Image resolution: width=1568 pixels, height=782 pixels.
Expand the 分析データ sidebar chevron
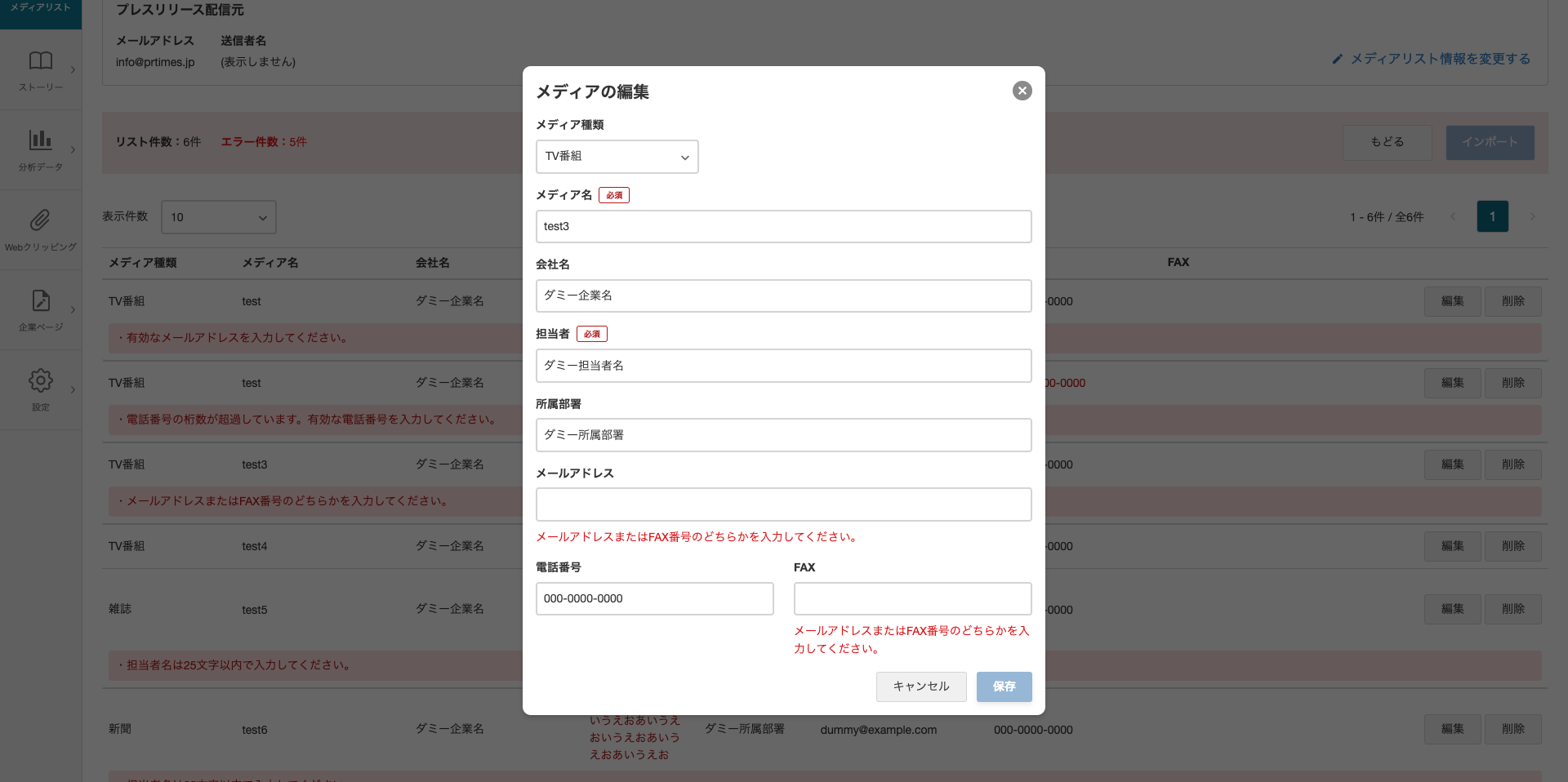click(x=73, y=149)
